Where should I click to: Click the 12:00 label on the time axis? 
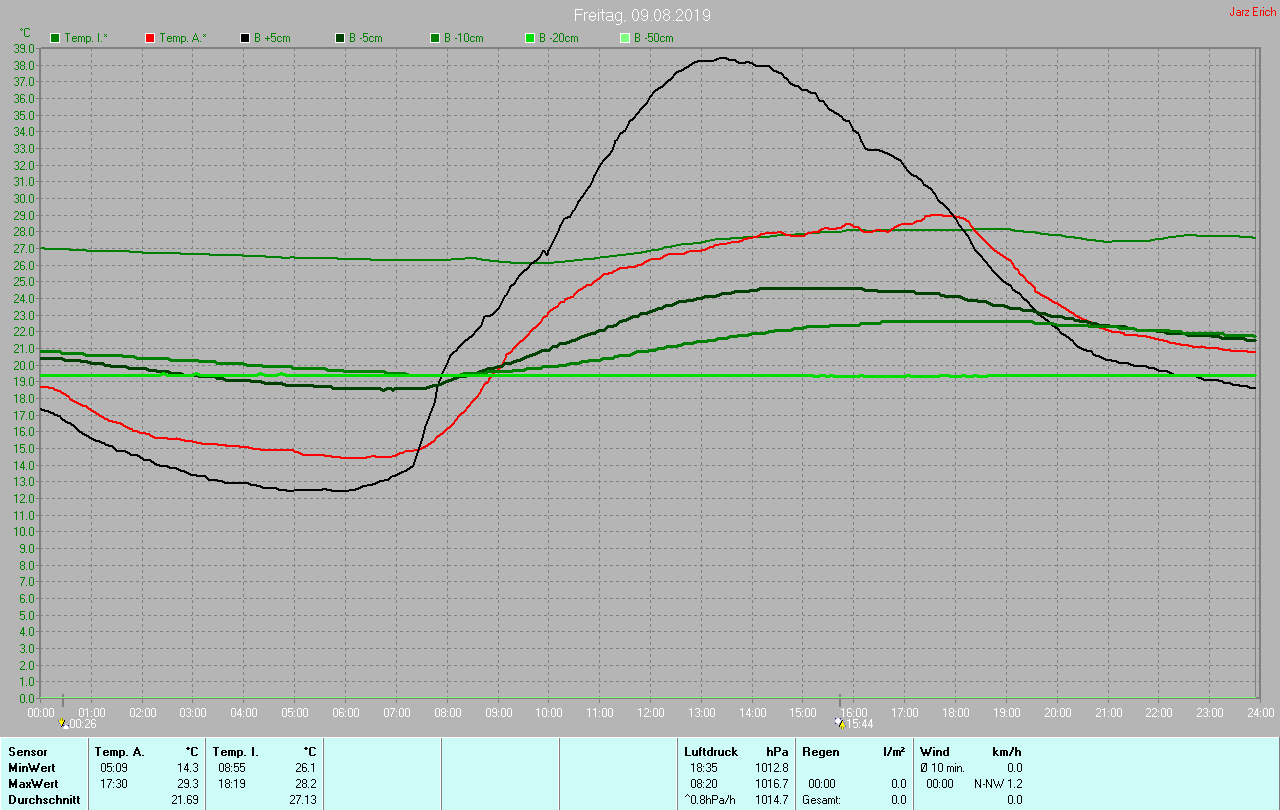pyautogui.click(x=650, y=712)
